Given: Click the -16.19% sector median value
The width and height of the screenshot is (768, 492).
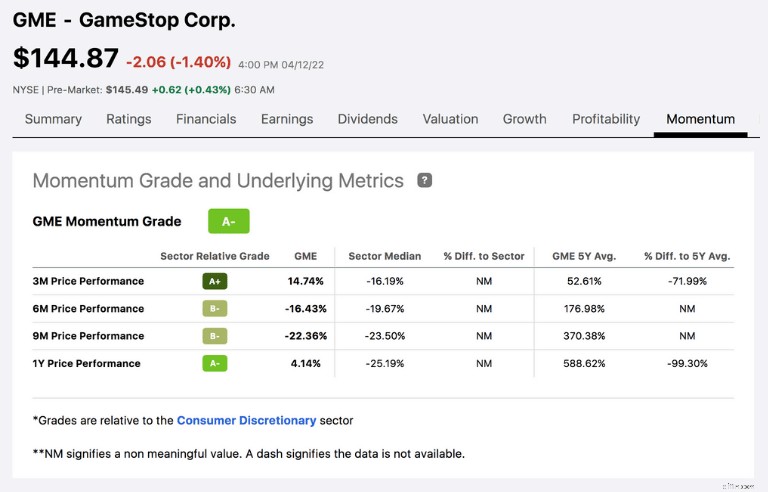Looking at the screenshot, I should 385,281.
